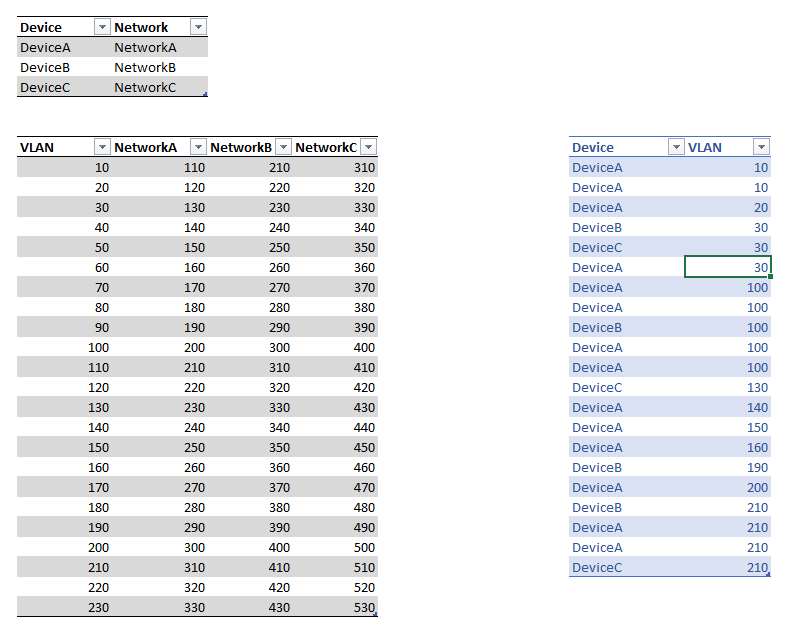The width and height of the screenshot is (791, 632).
Task: Select the cell containing 530
Action: [x=364, y=607]
